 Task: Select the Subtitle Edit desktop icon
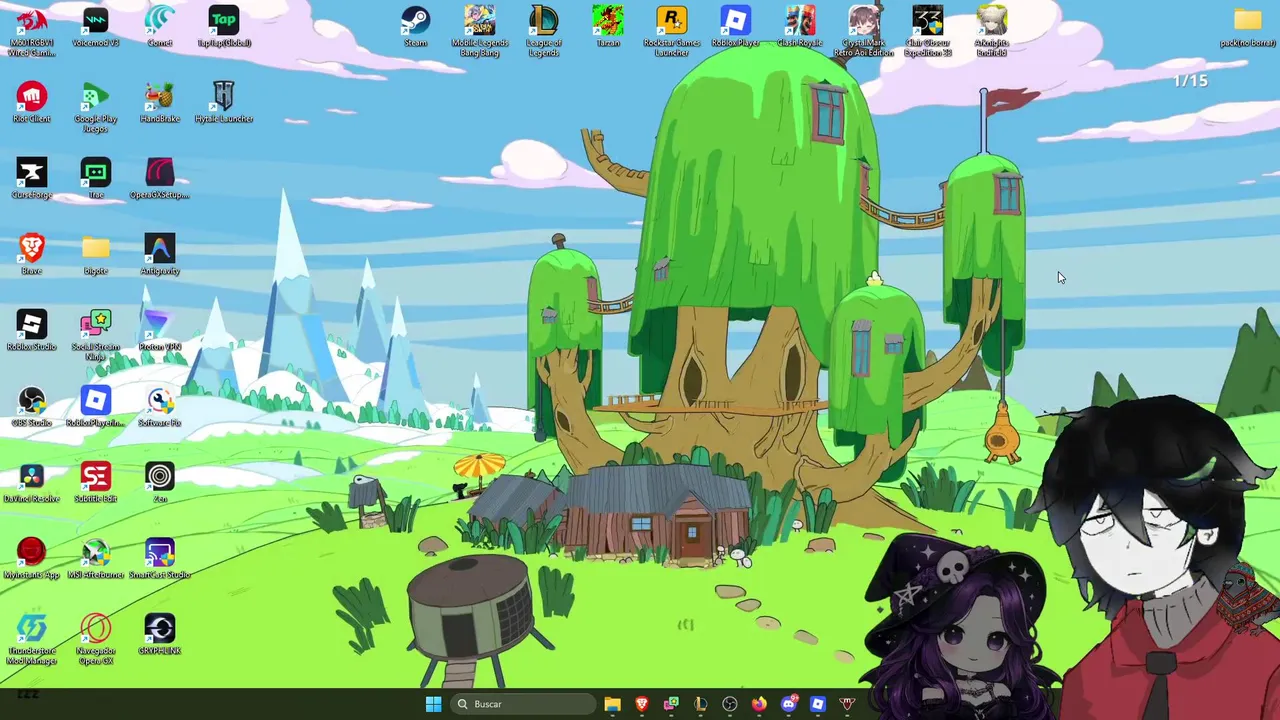pos(96,483)
